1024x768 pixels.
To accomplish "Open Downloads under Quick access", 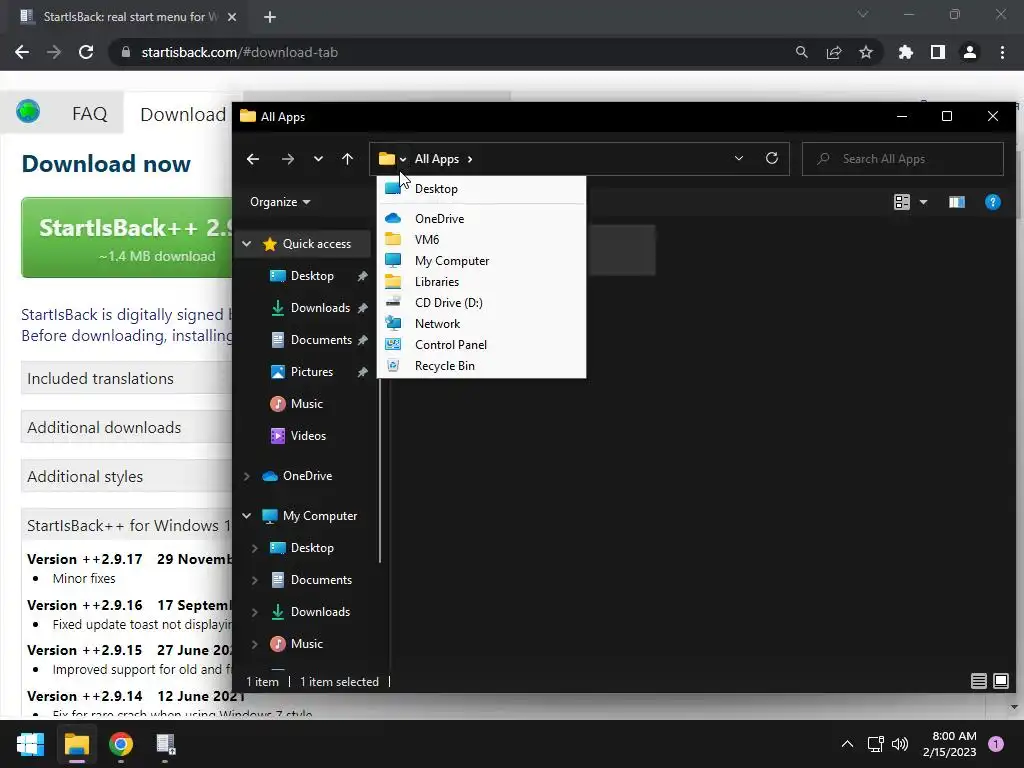I will click(x=320, y=308).
